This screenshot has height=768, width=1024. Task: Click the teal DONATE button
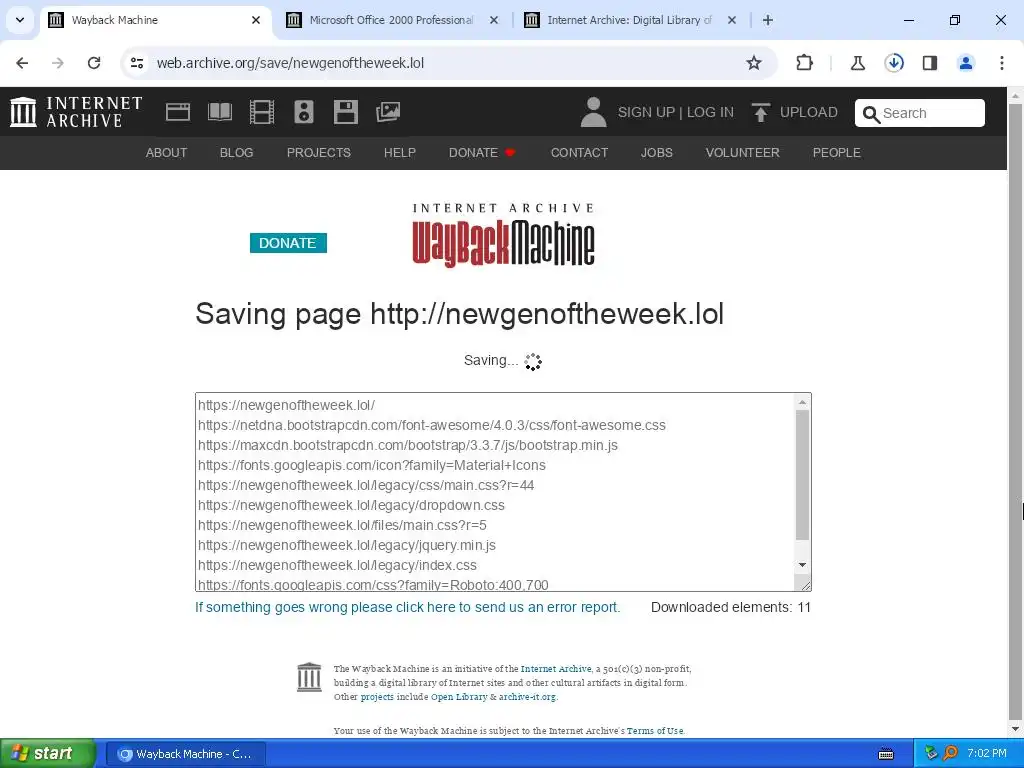(x=288, y=243)
